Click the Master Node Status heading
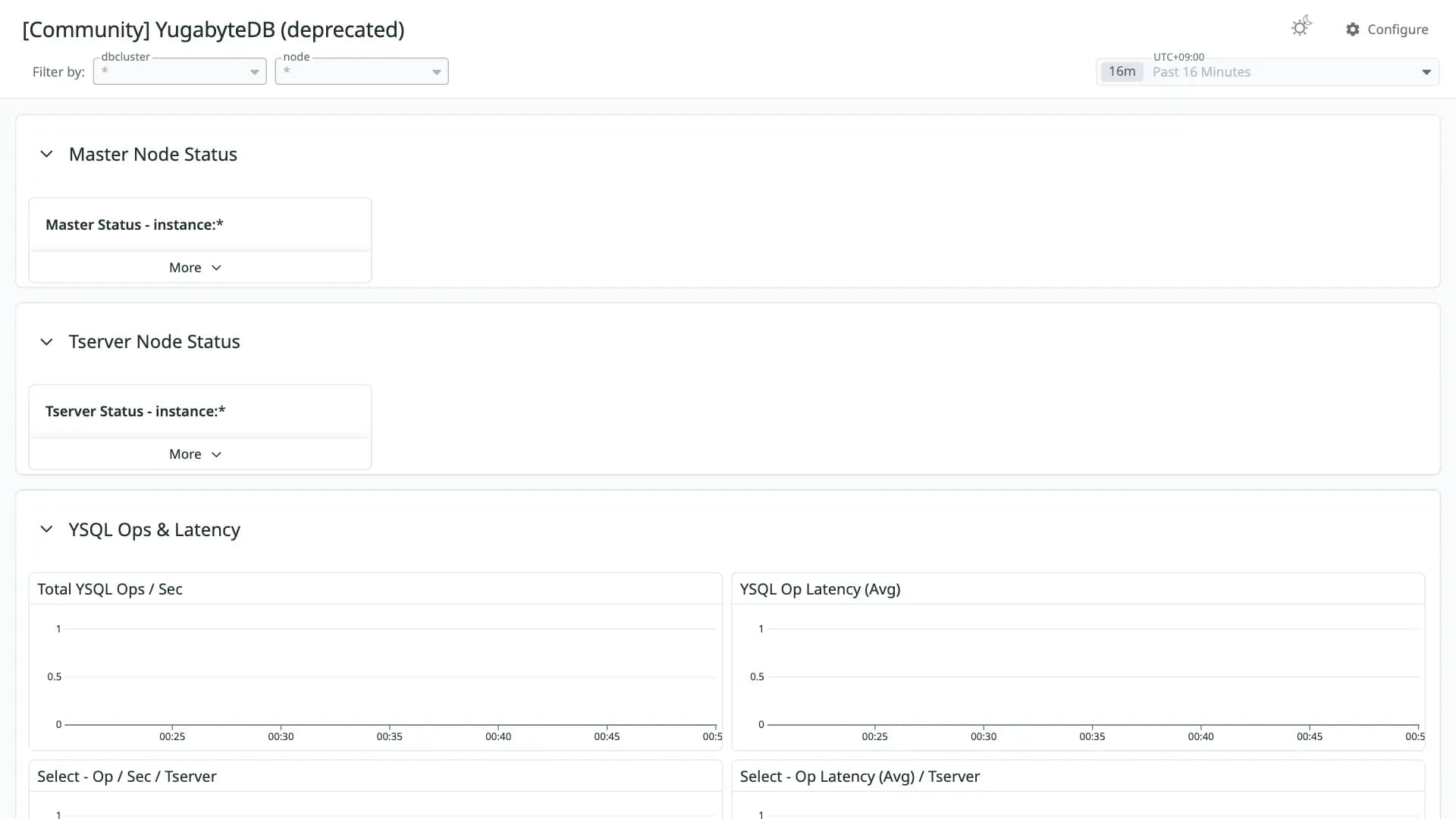The image size is (1456, 819). (153, 155)
